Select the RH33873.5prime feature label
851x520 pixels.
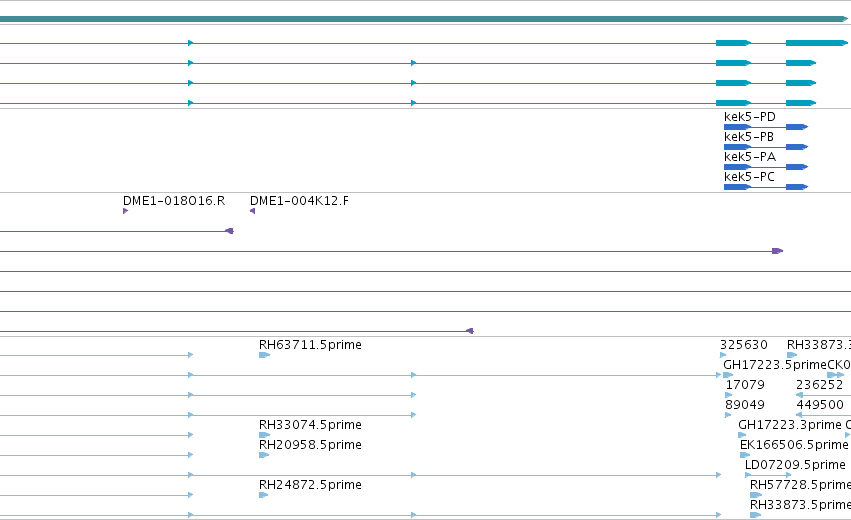801,505
